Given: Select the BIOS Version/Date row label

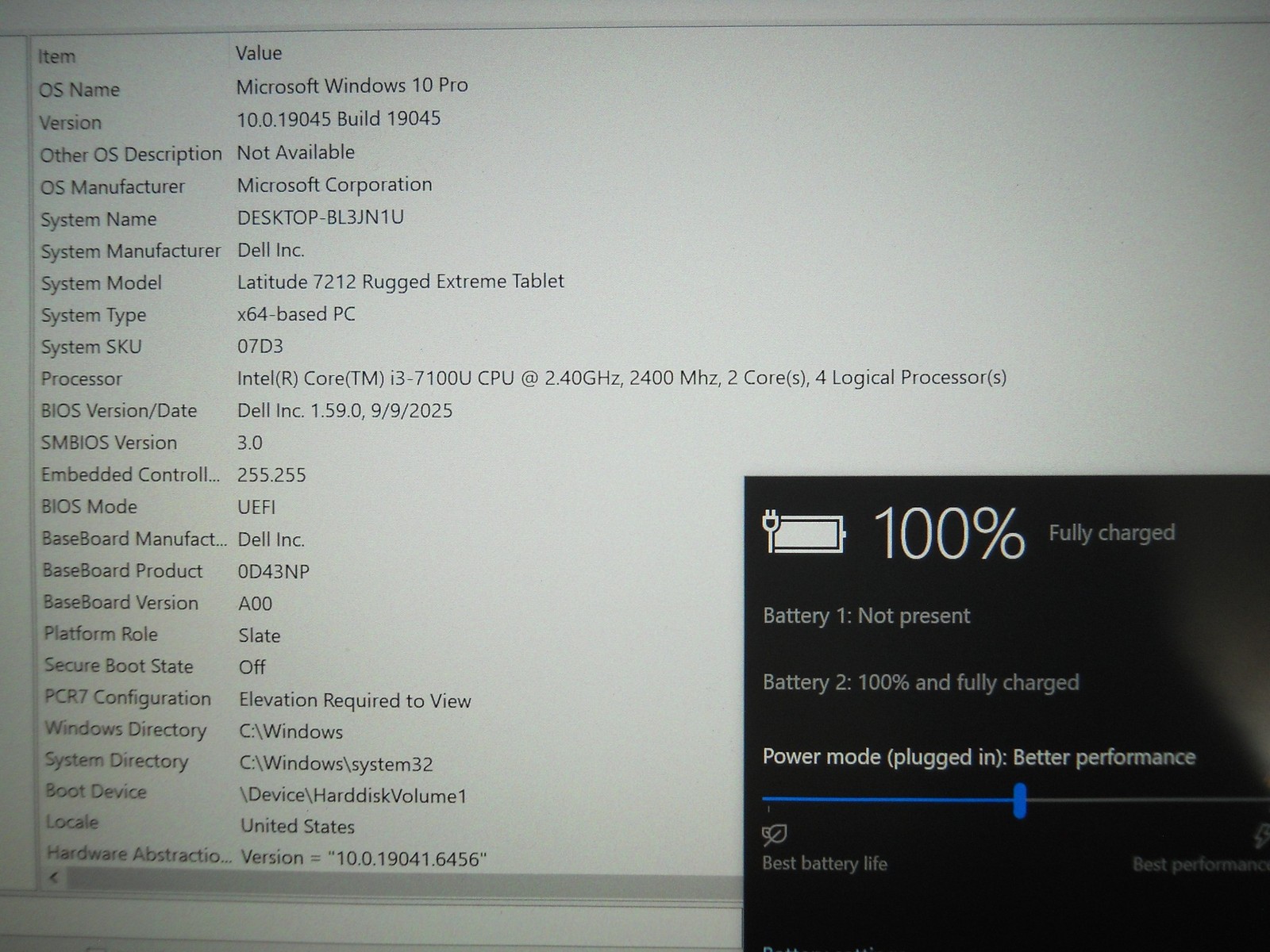Looking at the screenshot, I should (119, 411).
